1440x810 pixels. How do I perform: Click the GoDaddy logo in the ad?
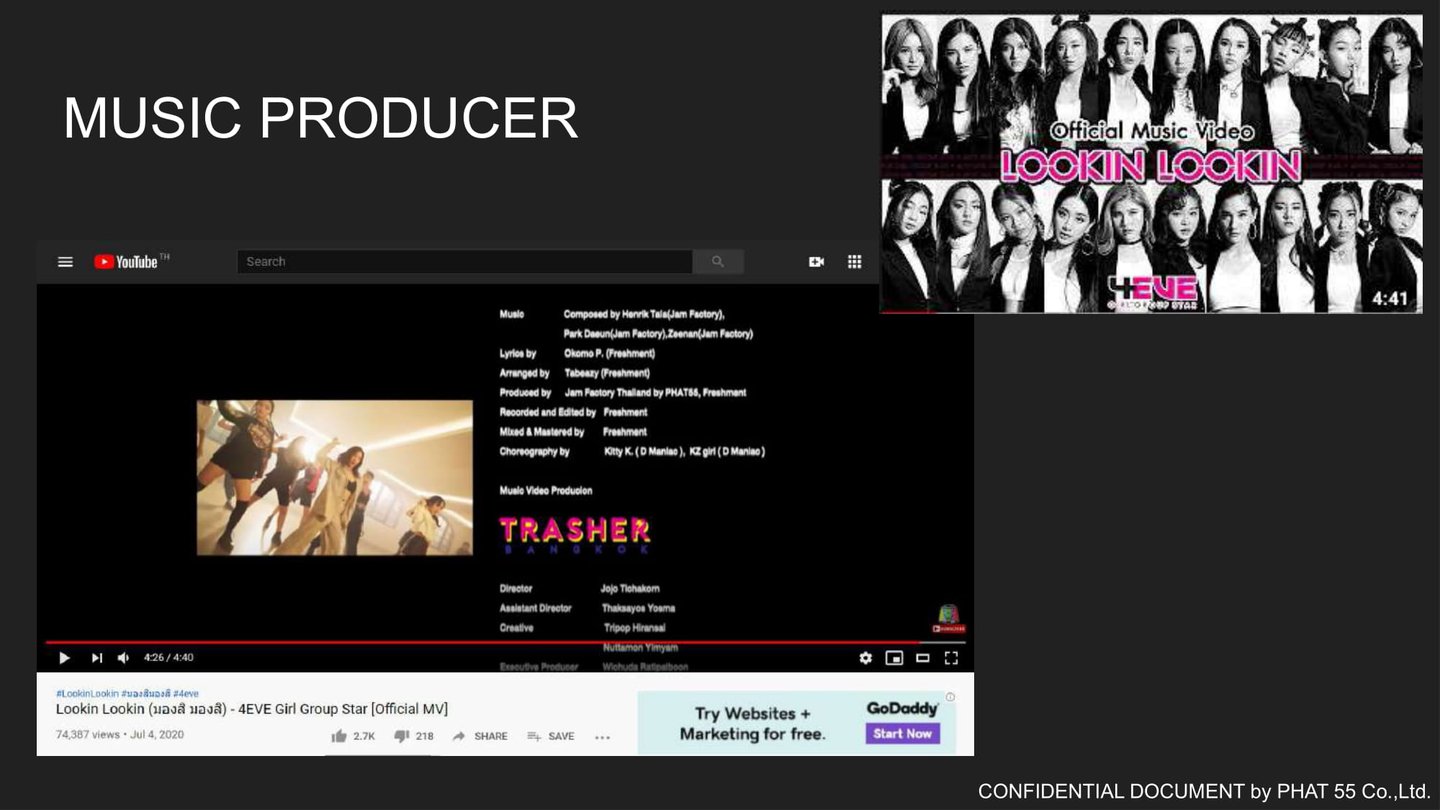click(x=902, y=708)
